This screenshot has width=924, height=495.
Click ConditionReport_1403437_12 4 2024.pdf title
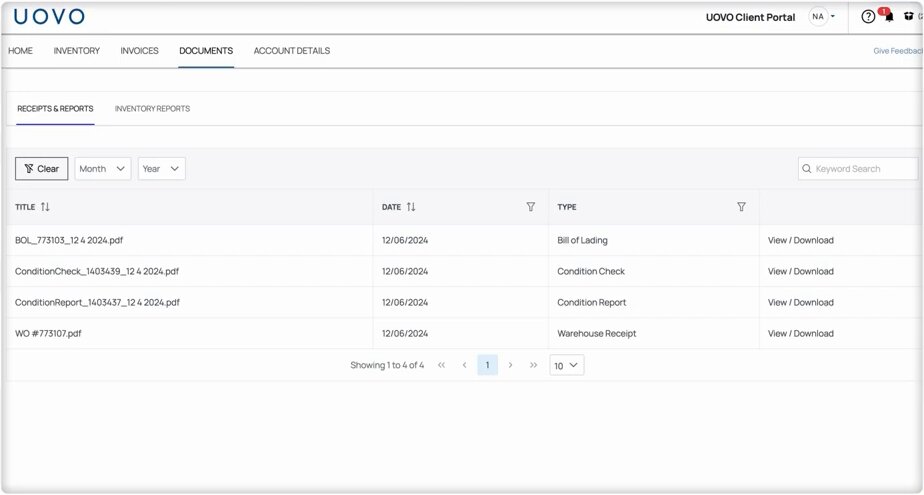(97, 302)
